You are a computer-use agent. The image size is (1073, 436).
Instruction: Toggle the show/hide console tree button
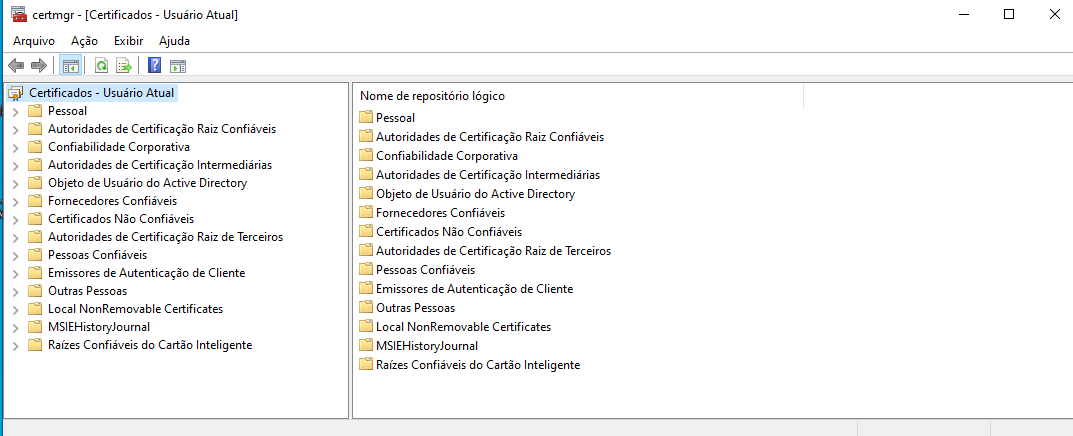coord(71,66)
